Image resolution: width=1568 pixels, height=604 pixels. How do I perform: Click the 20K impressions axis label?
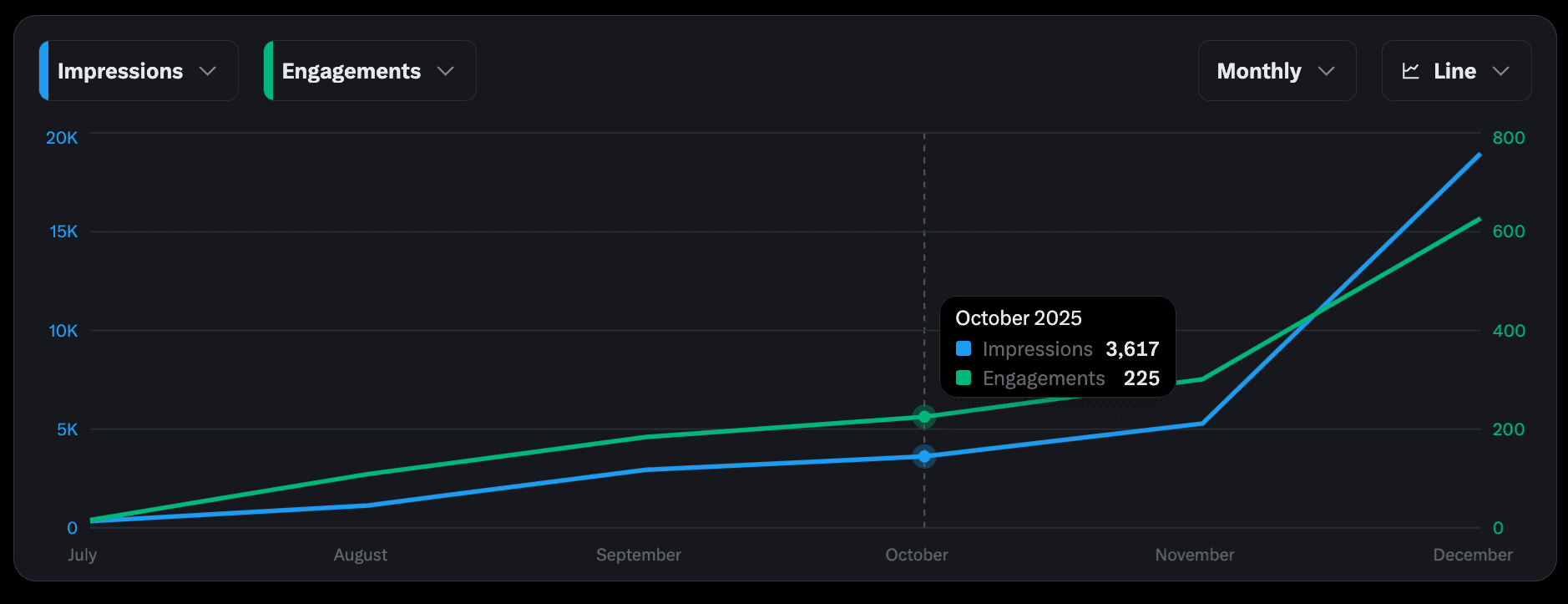coord(62,138)
